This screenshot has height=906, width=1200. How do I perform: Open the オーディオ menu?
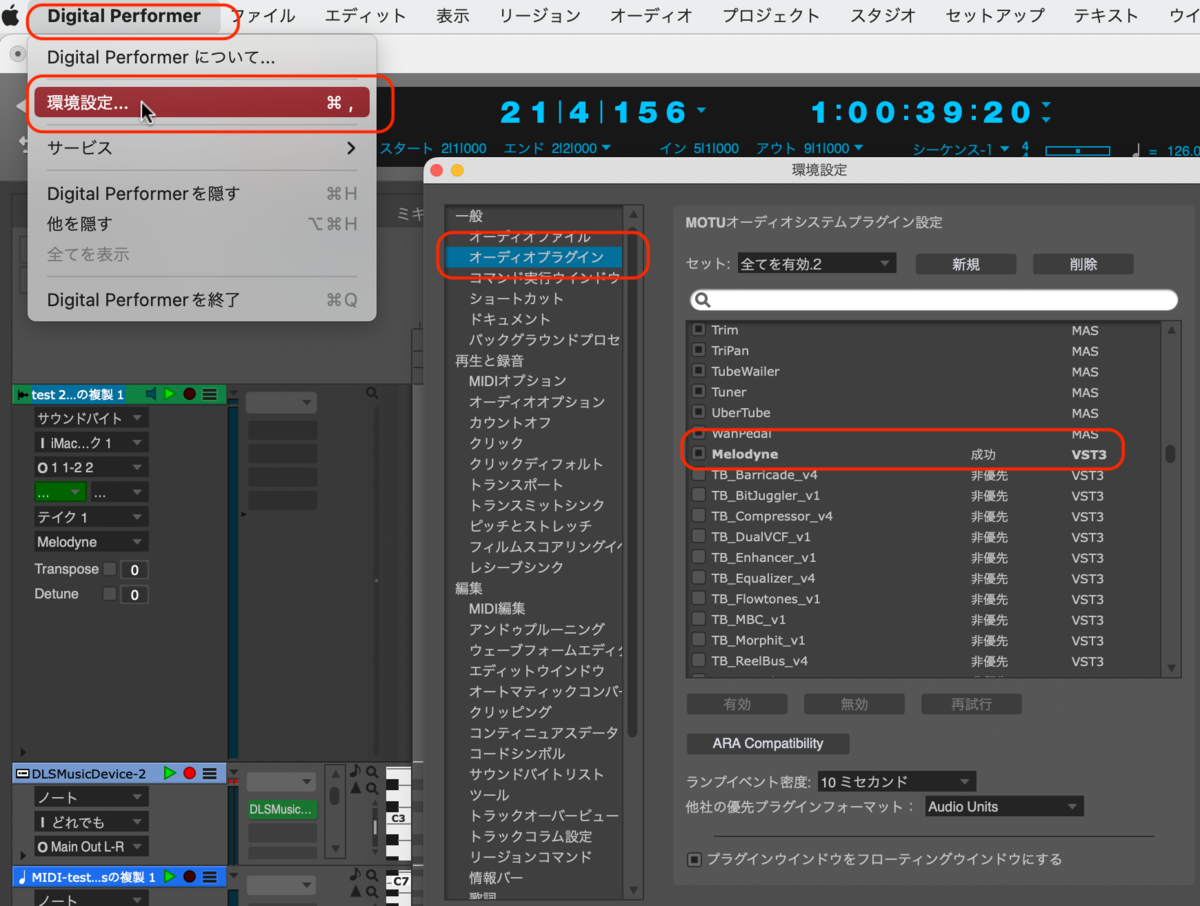tap(651, 15)
